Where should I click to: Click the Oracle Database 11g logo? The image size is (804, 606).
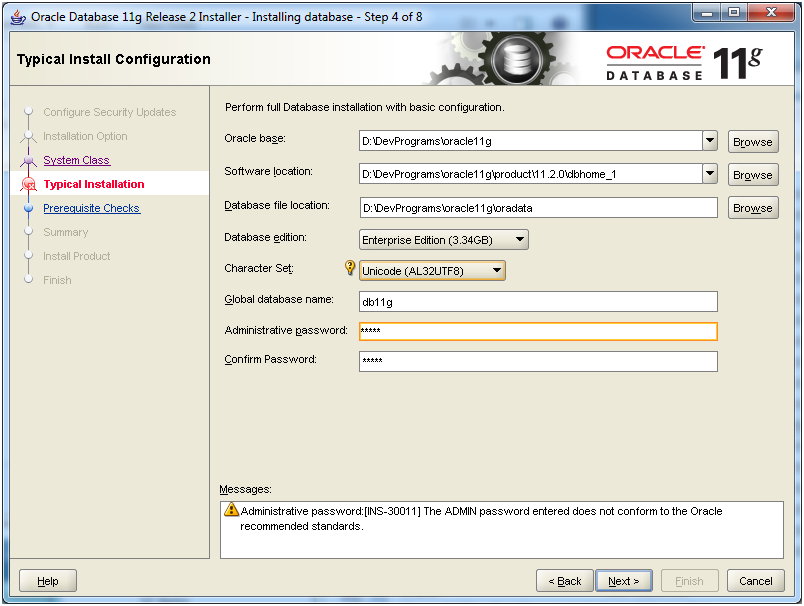684,63
